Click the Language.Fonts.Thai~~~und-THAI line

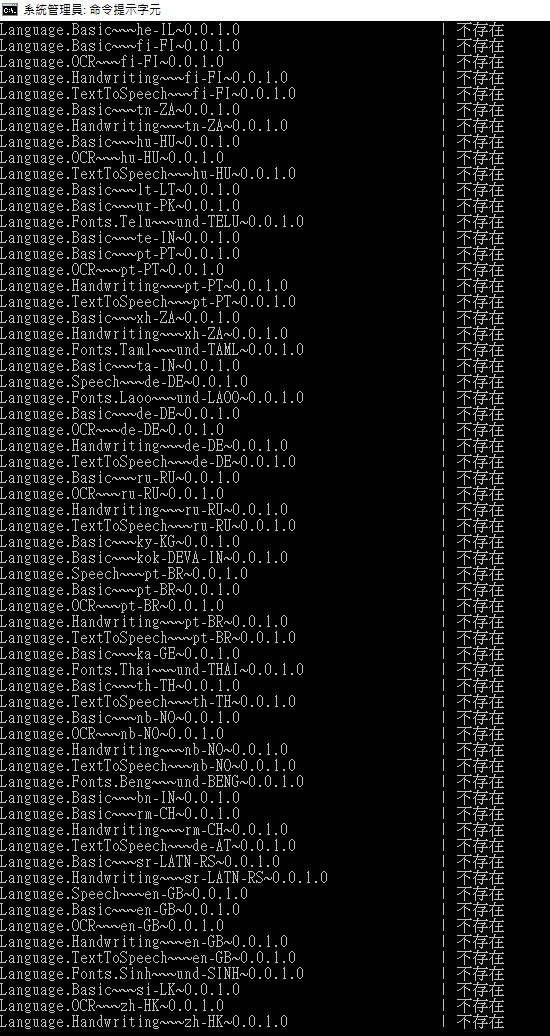pyautogui.click(x=152, y=670)
